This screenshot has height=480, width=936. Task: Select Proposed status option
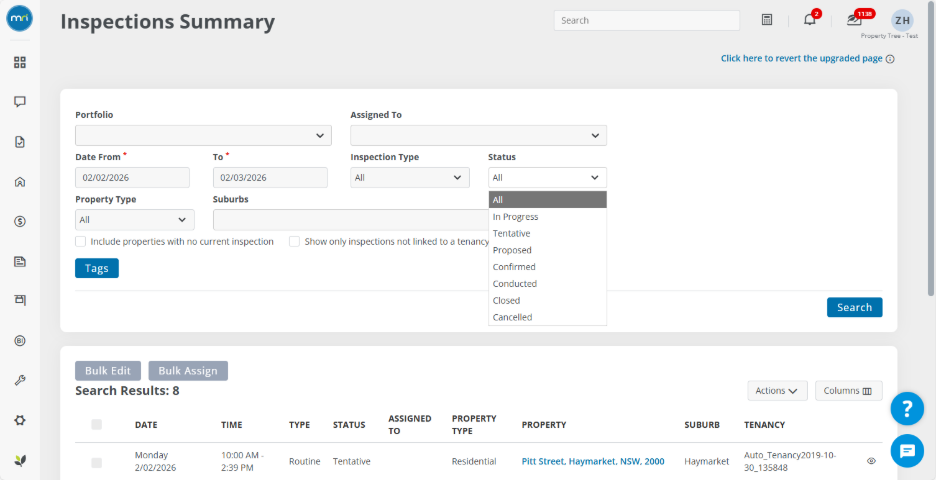[x=547, y=250]
